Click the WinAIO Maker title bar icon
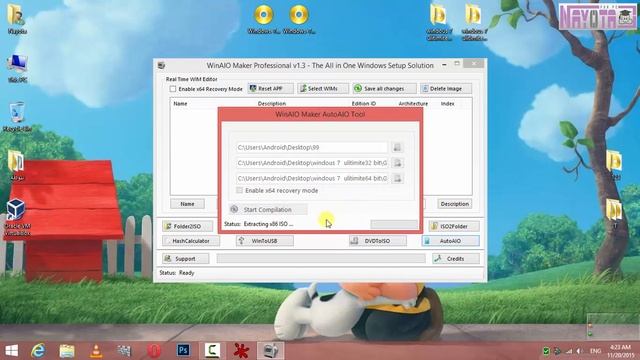 point(162,65)
